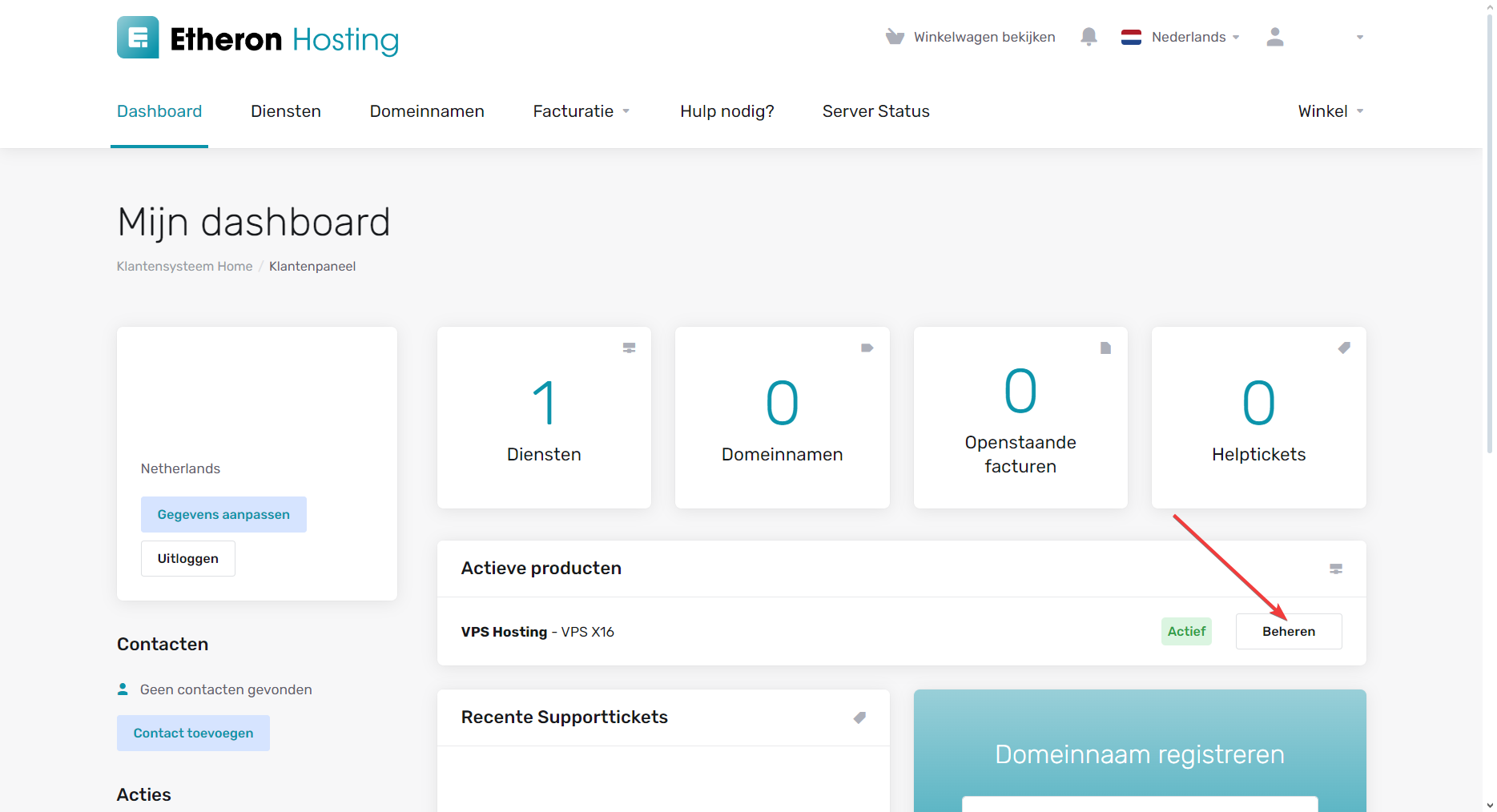1497x812 pixels.
Task: Click the server icon in Actieve producten header
Action: 1335,569
